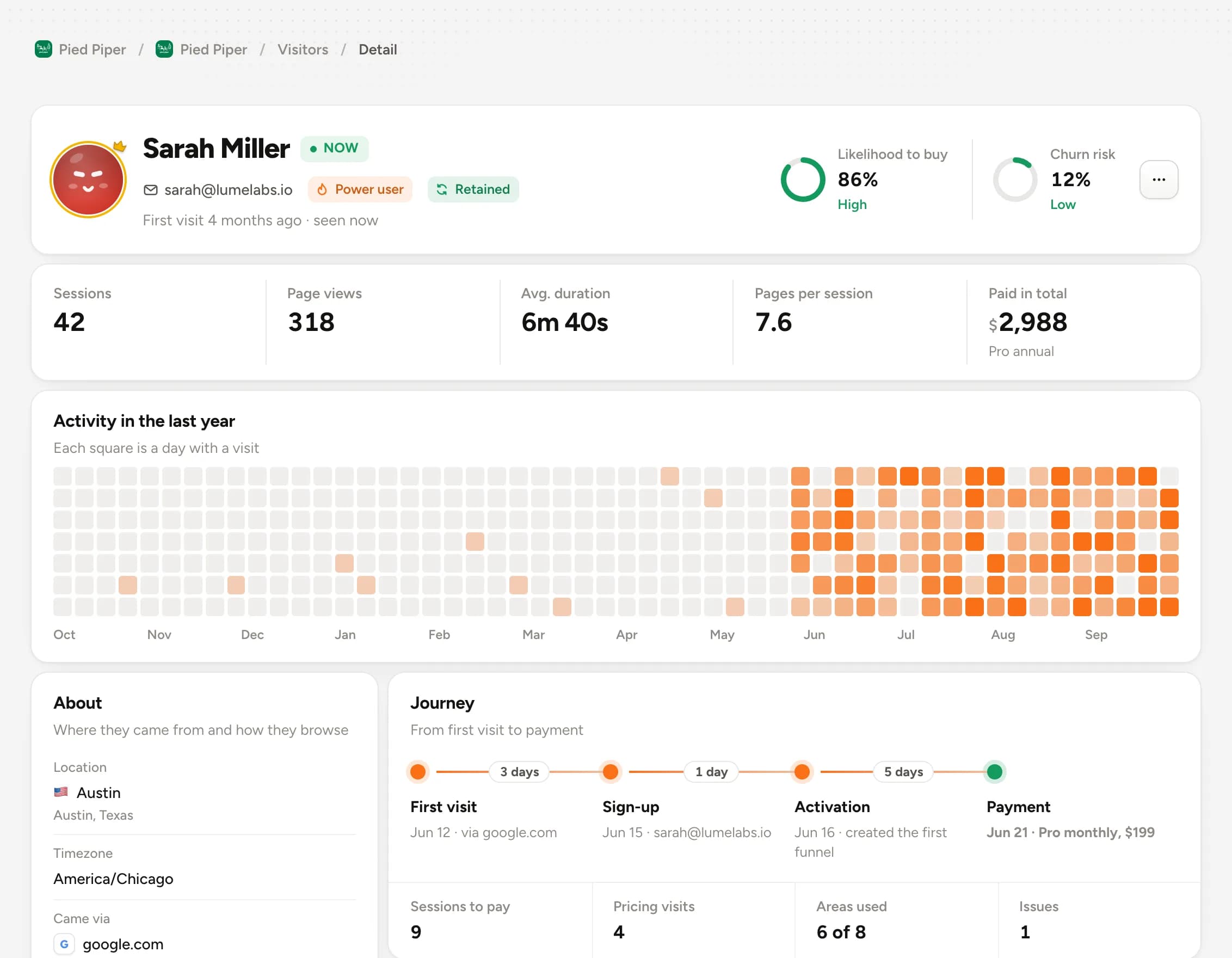Click the Jun month label on activity chart
Viewport: 1232px width, 958px height.
pos(814,635)
